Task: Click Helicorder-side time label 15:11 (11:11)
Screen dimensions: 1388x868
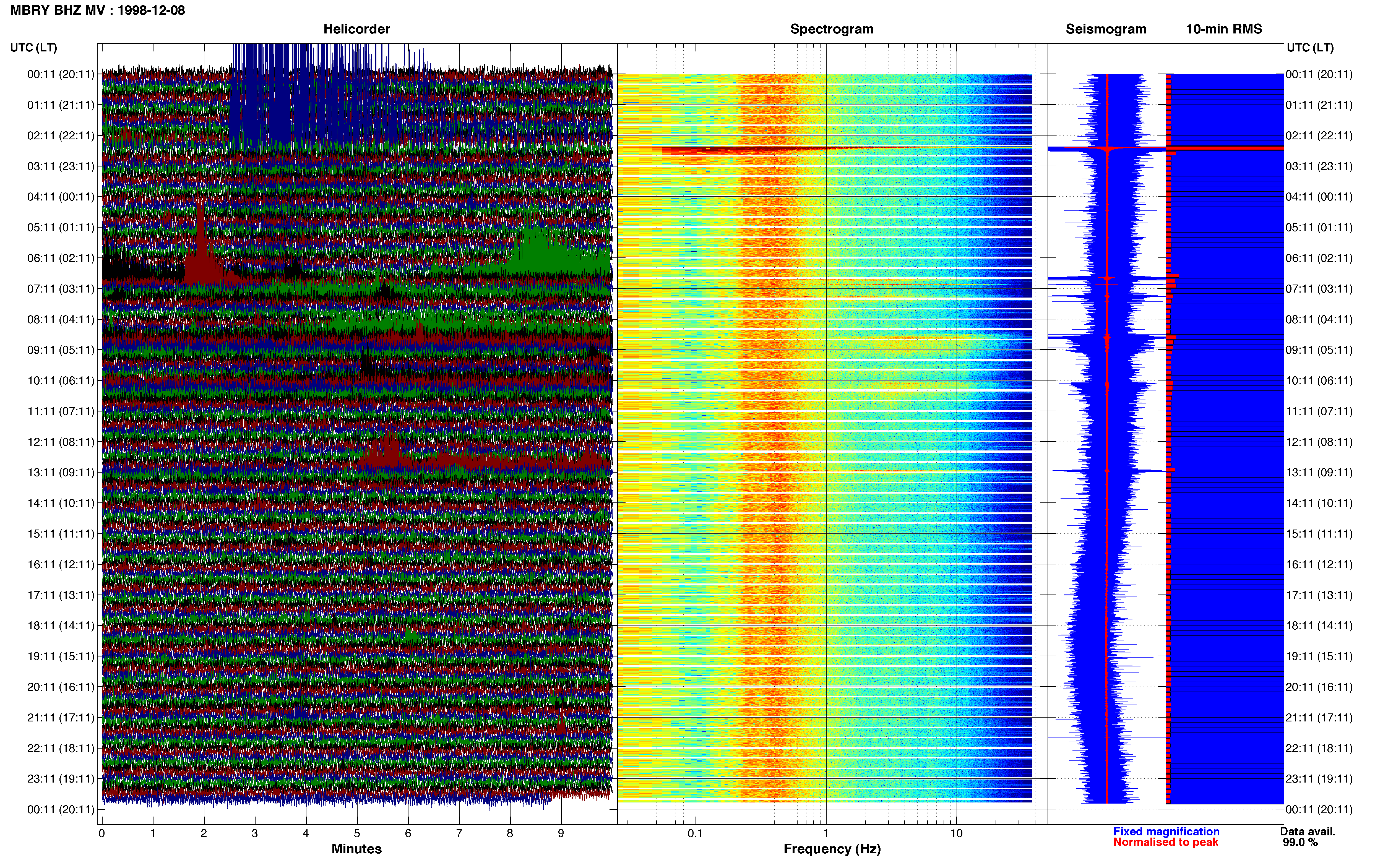Action: [x=61, y=534]
